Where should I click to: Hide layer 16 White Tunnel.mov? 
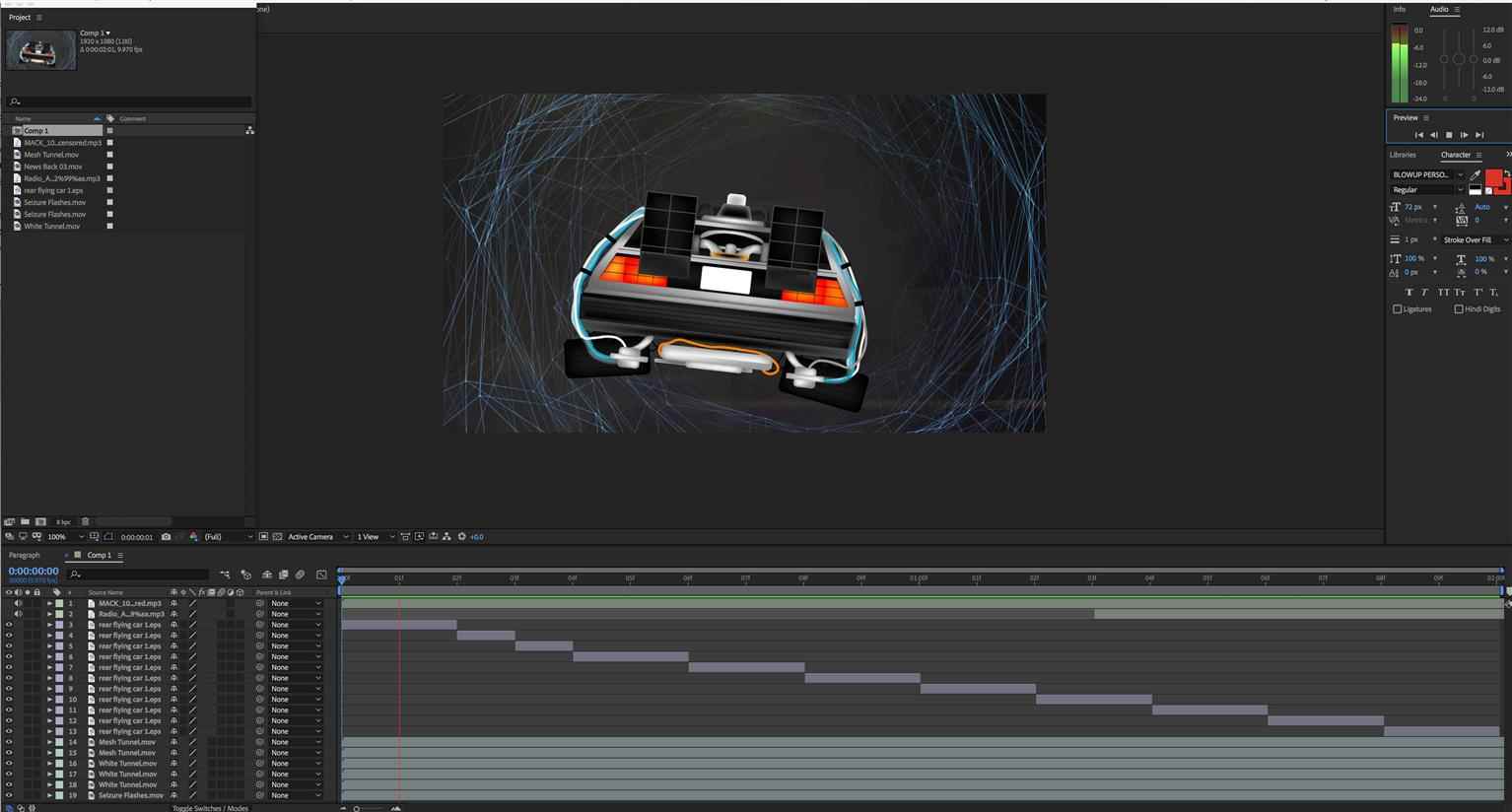[x=9, y=764]
